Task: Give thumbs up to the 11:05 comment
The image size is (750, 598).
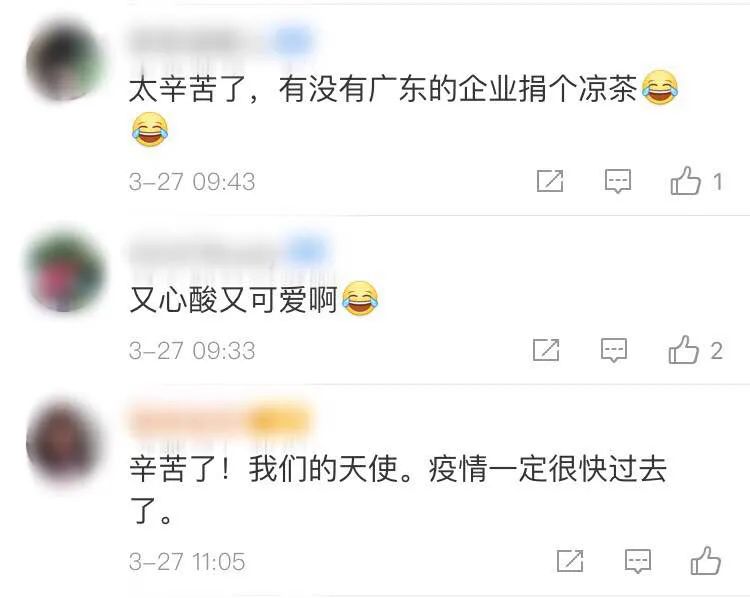Action: 706,560
